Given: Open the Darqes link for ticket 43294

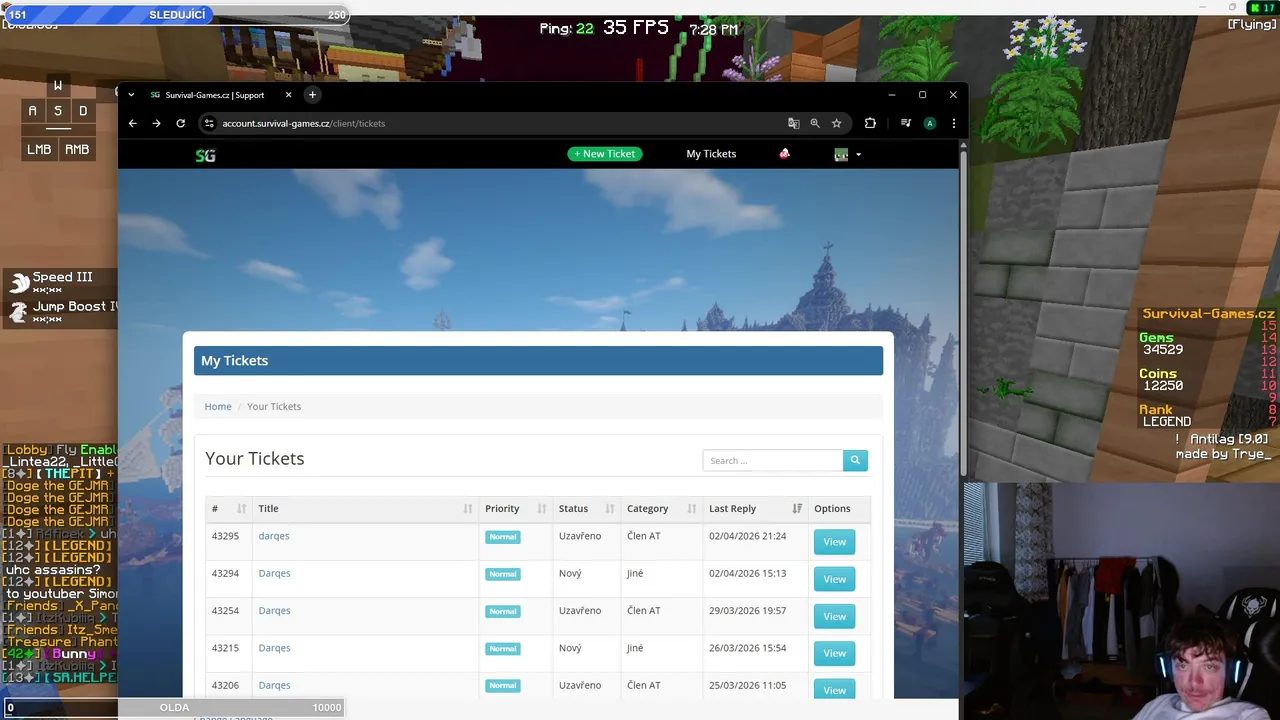Looking at the screenshot, I should pyautogui.click(x=274, y=573).
